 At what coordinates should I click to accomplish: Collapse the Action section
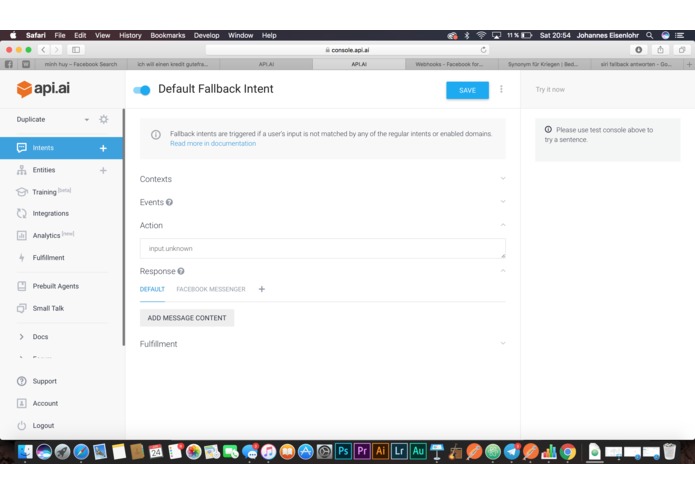(x=503, y=225)
